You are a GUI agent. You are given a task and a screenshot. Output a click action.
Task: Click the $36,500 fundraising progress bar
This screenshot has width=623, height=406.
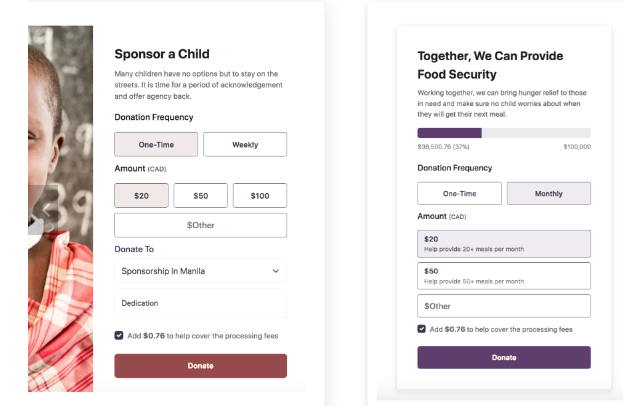pyautogui.click(x=503, y=133)
